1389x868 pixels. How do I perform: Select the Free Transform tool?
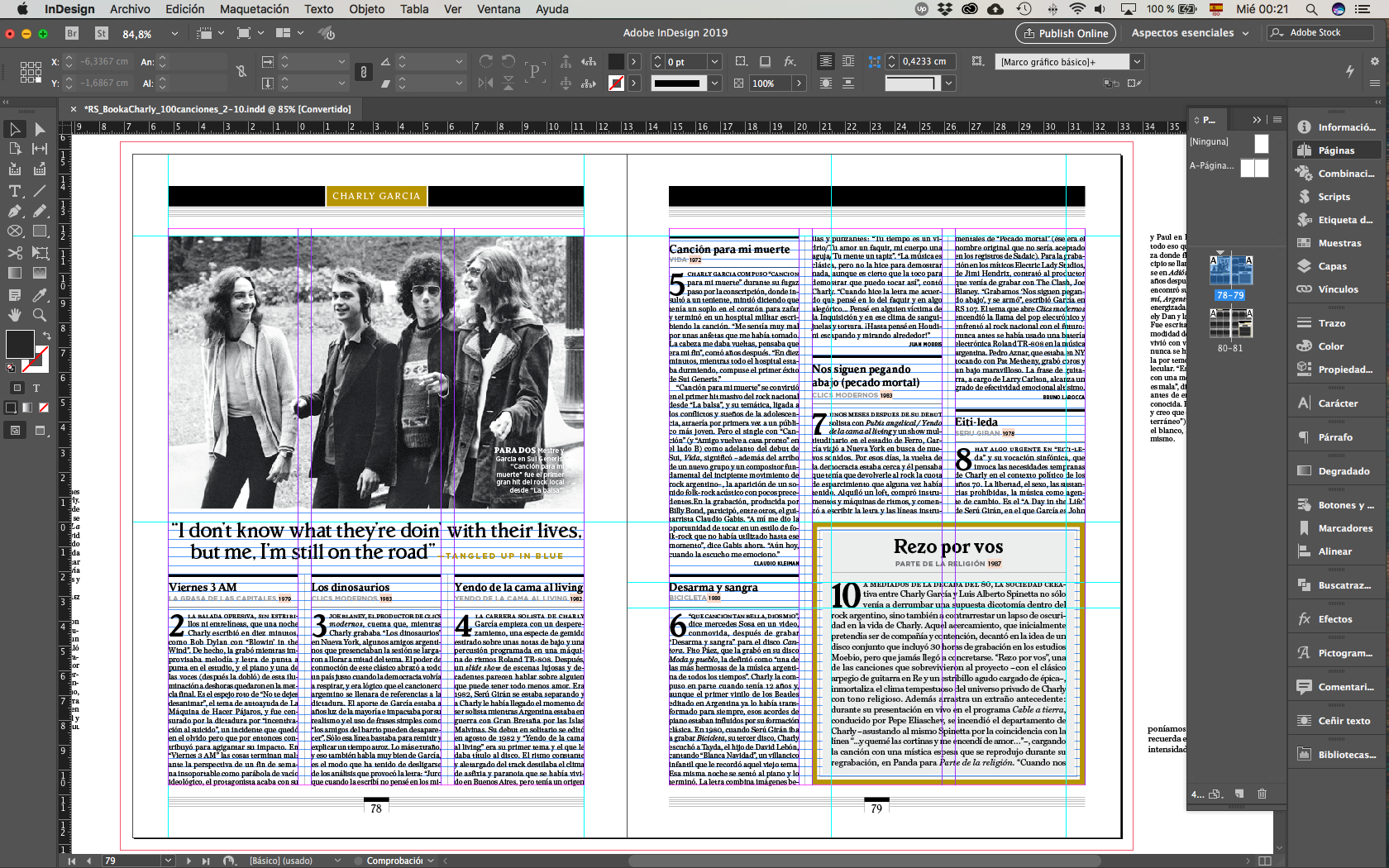pos(40,253)
